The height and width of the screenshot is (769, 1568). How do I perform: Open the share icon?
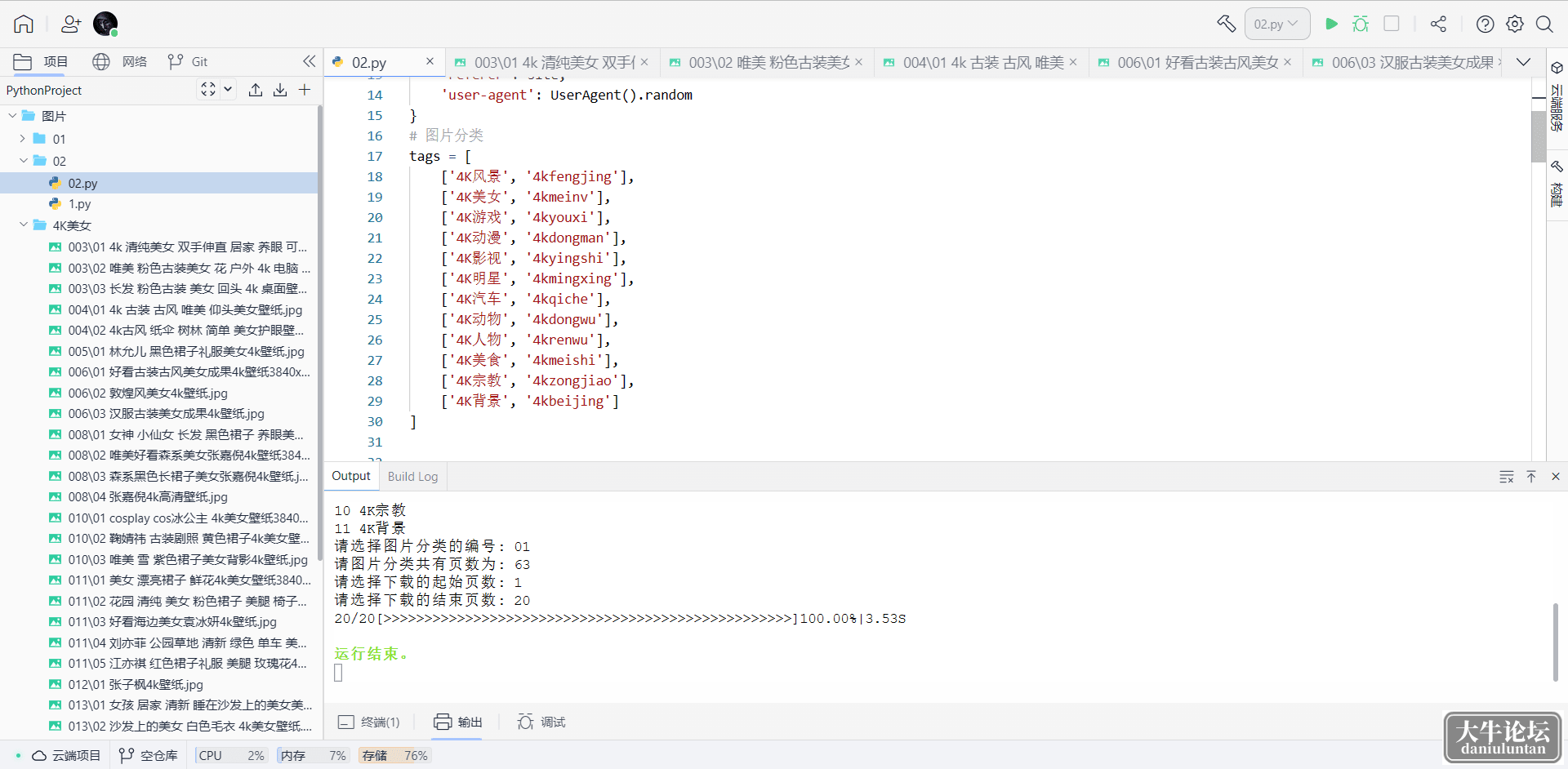(1439, 24)
